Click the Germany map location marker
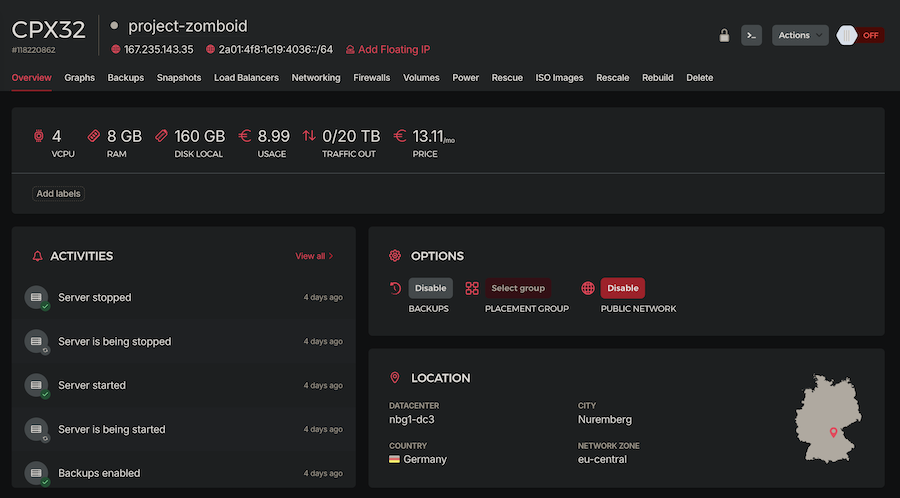900x498 pixels. pyautogui.click(x=833, y=432)
